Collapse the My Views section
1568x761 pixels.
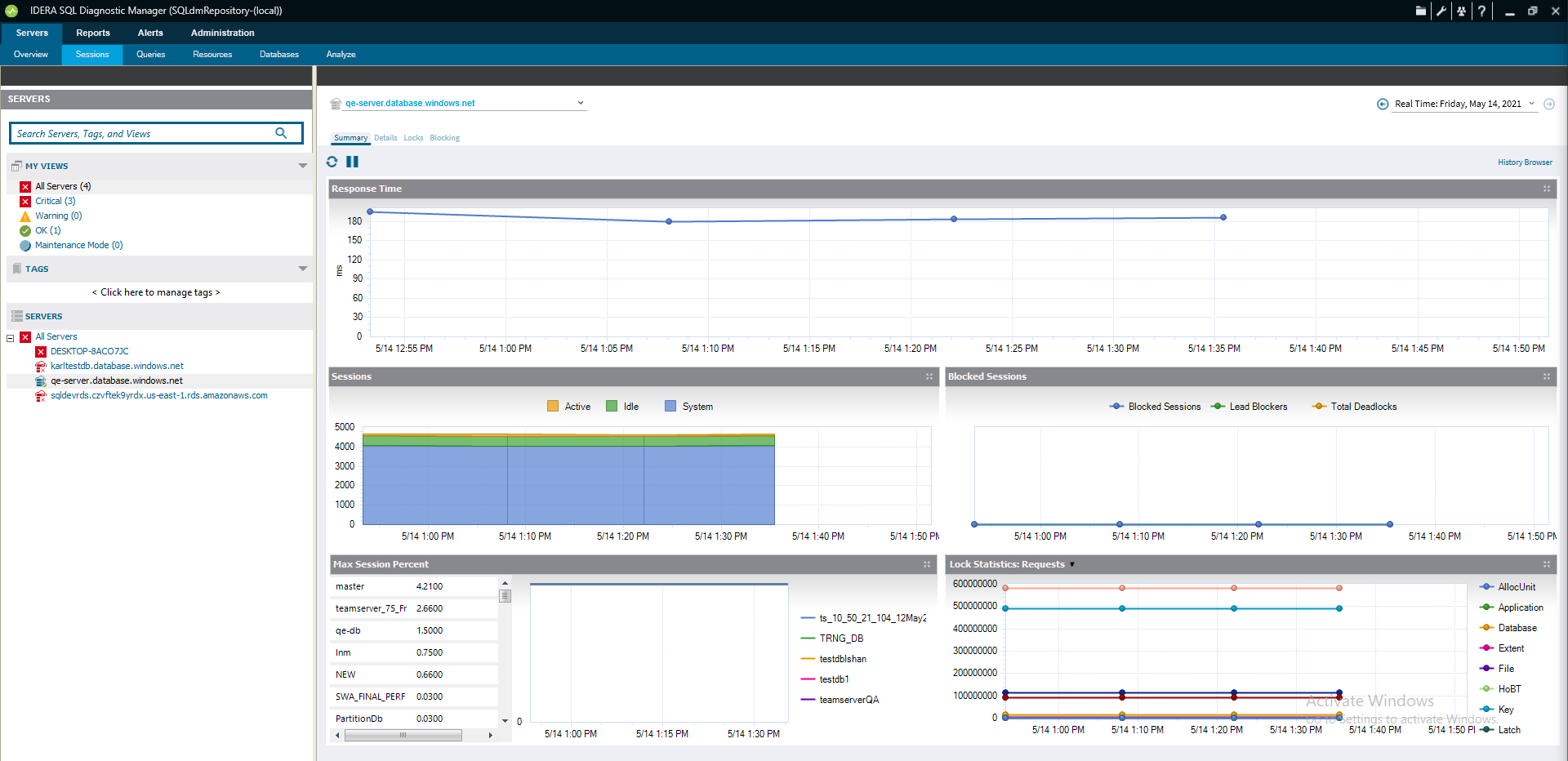[302, 166]
